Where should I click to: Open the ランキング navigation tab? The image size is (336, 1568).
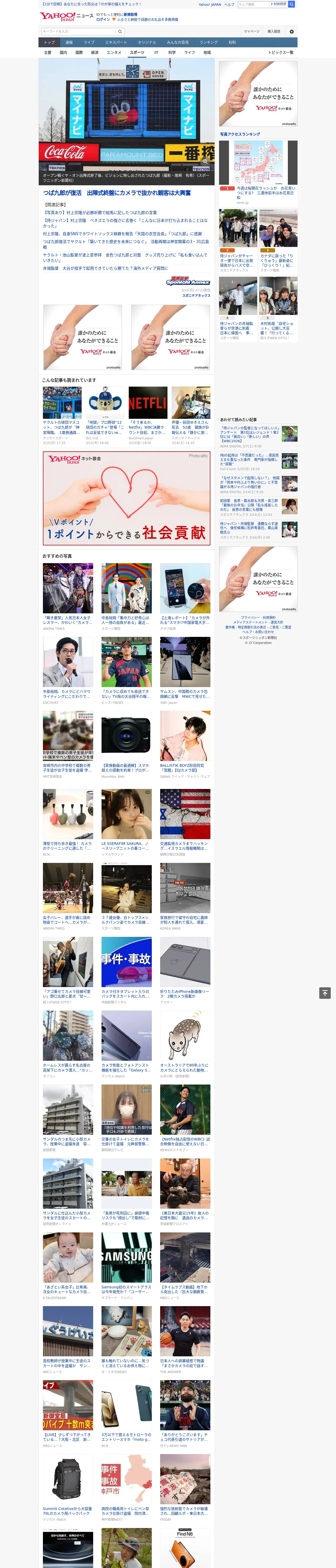point(209,43)
